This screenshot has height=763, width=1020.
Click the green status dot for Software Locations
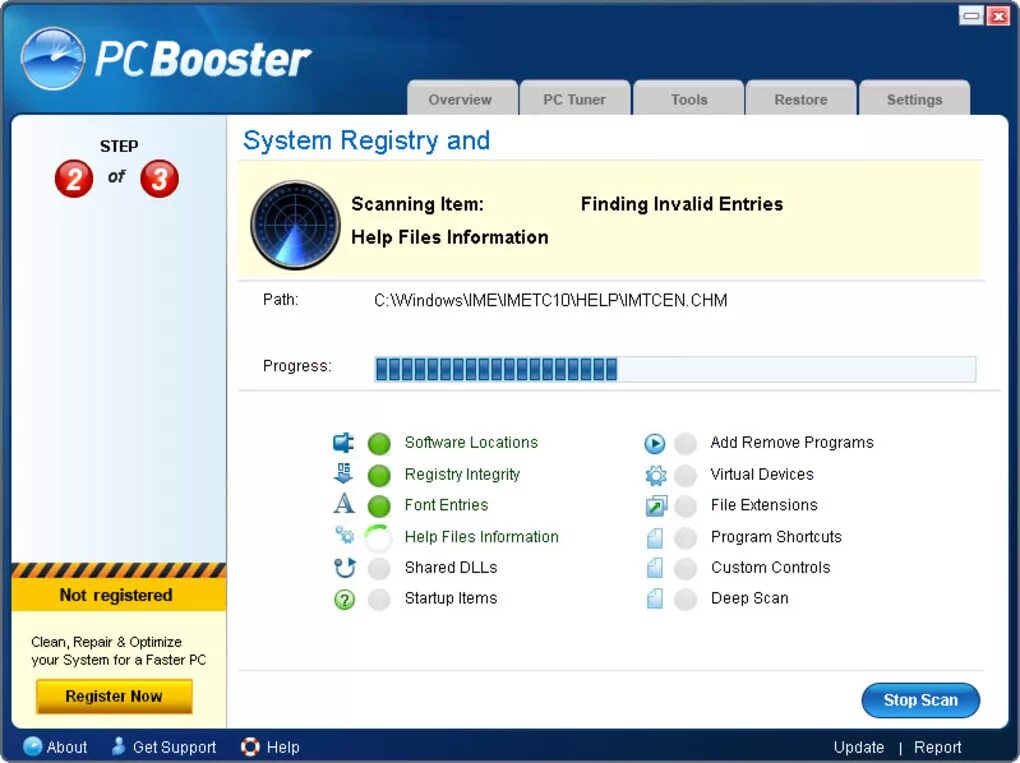(379, 444)
